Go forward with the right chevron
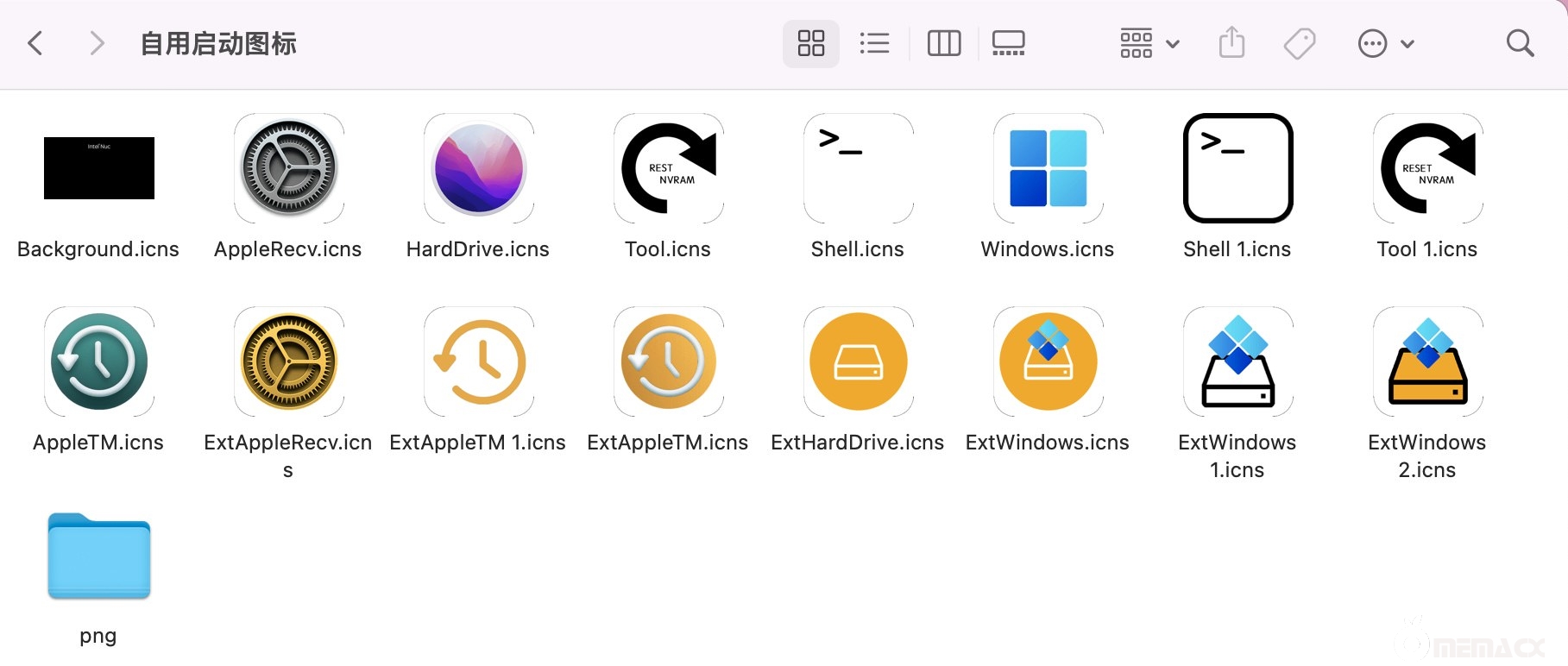The image size is (1568, 666). [x=97, y=43]
